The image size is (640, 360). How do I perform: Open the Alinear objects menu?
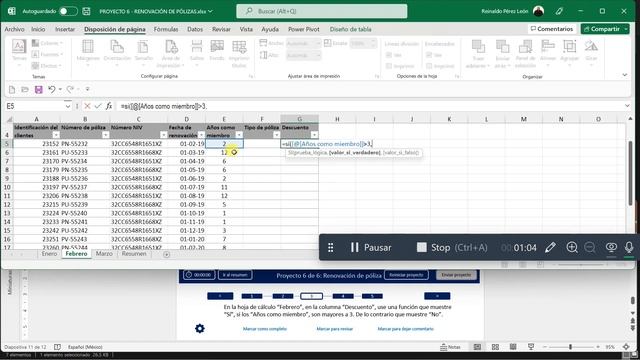coord(548,52)
